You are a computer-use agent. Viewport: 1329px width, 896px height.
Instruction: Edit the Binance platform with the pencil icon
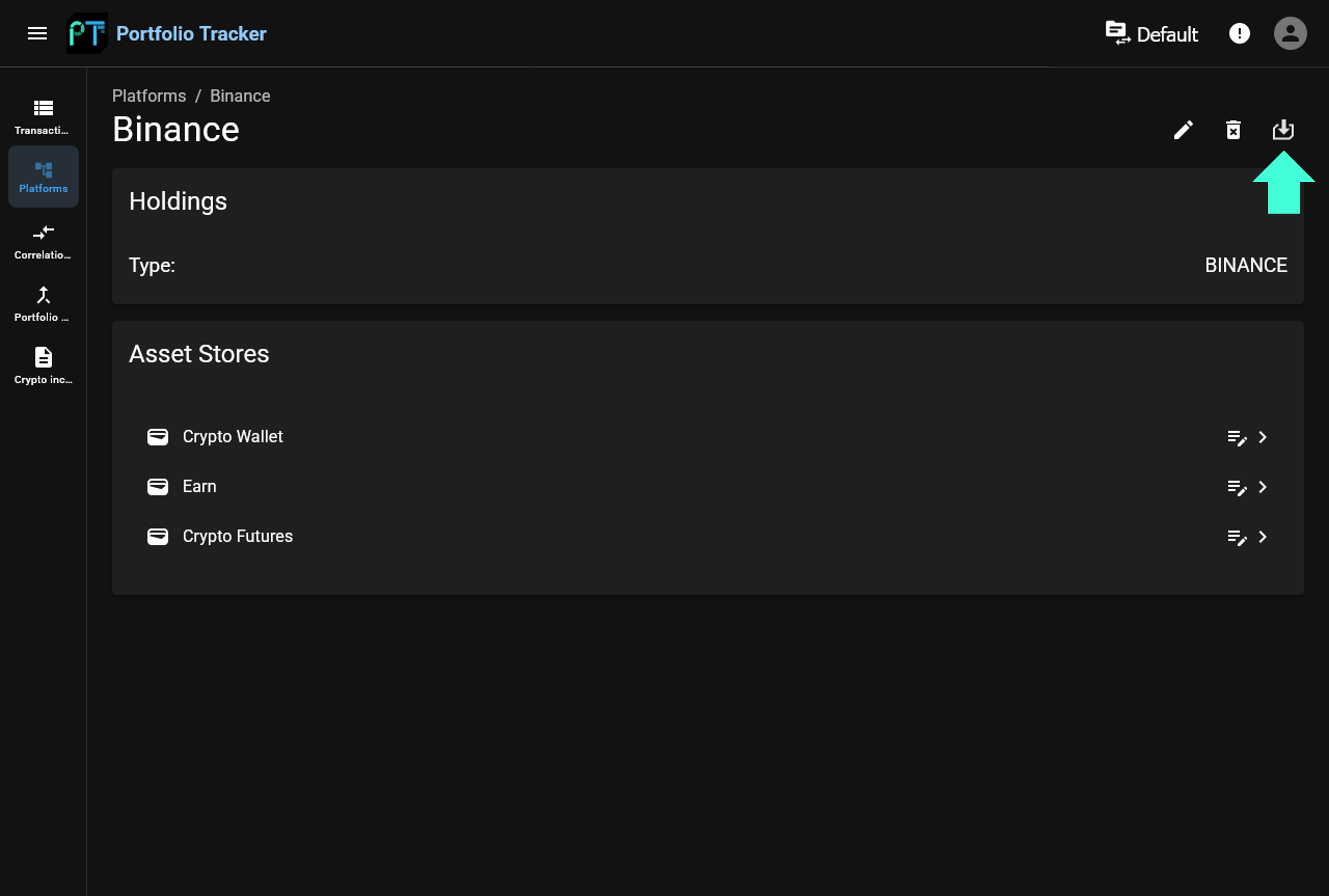(x=1183, y=130)
